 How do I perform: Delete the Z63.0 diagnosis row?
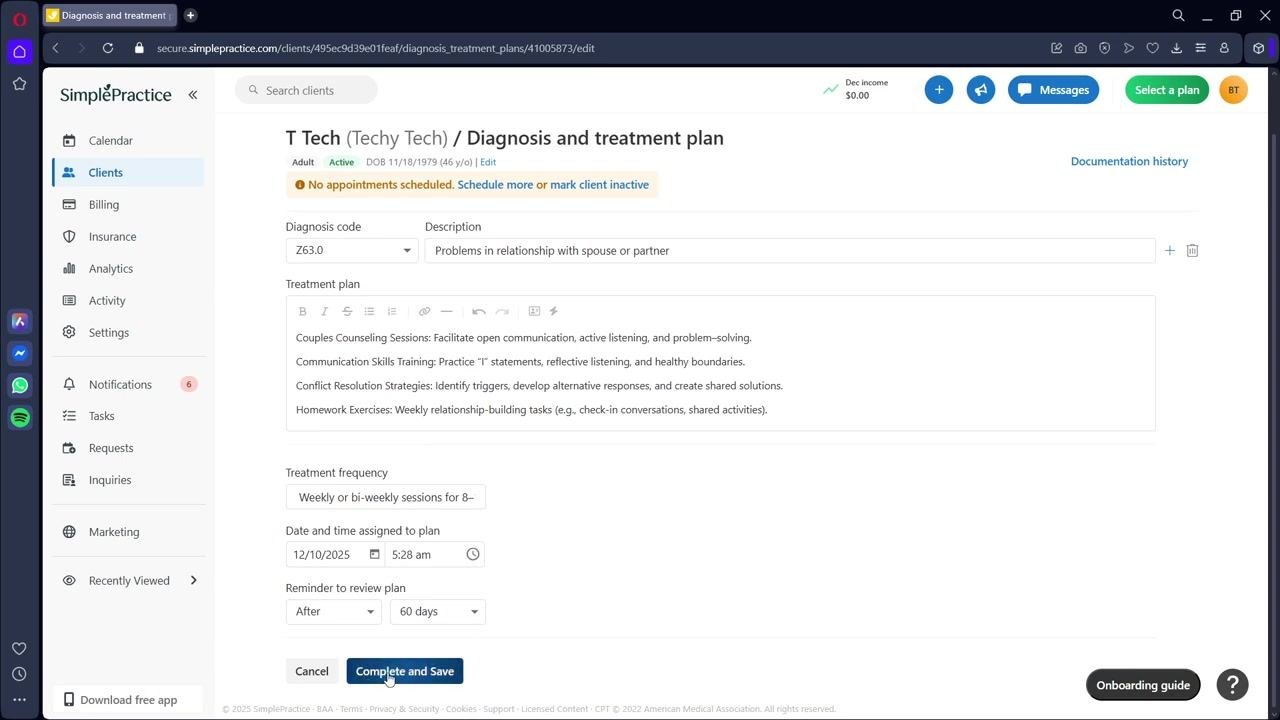coord(1192,250)
